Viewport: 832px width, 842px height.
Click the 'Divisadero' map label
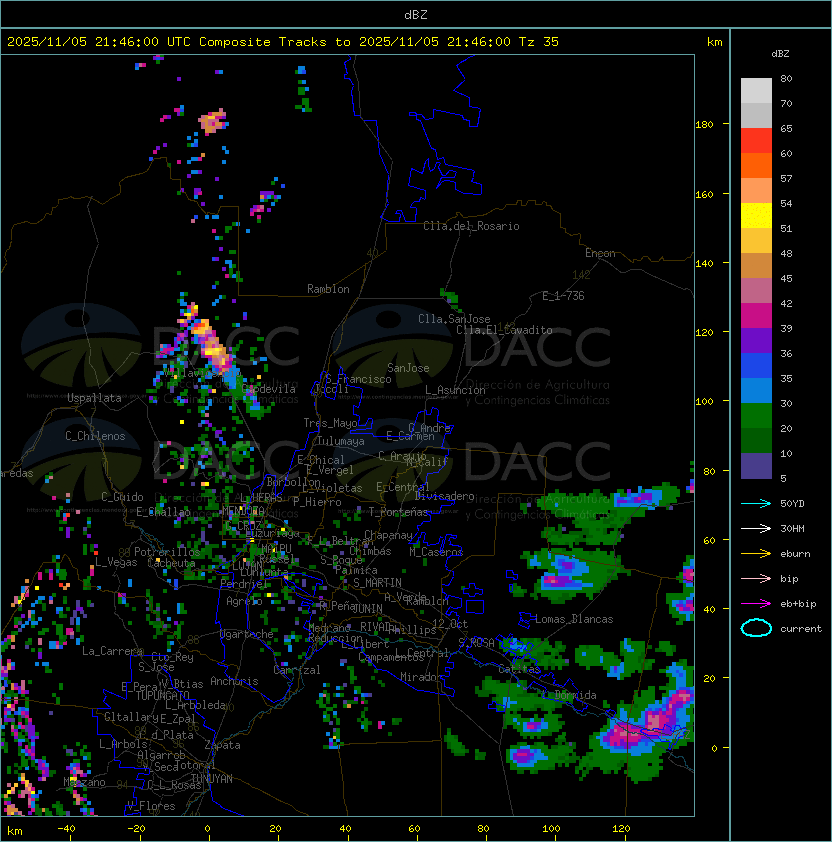click(444, 496)
